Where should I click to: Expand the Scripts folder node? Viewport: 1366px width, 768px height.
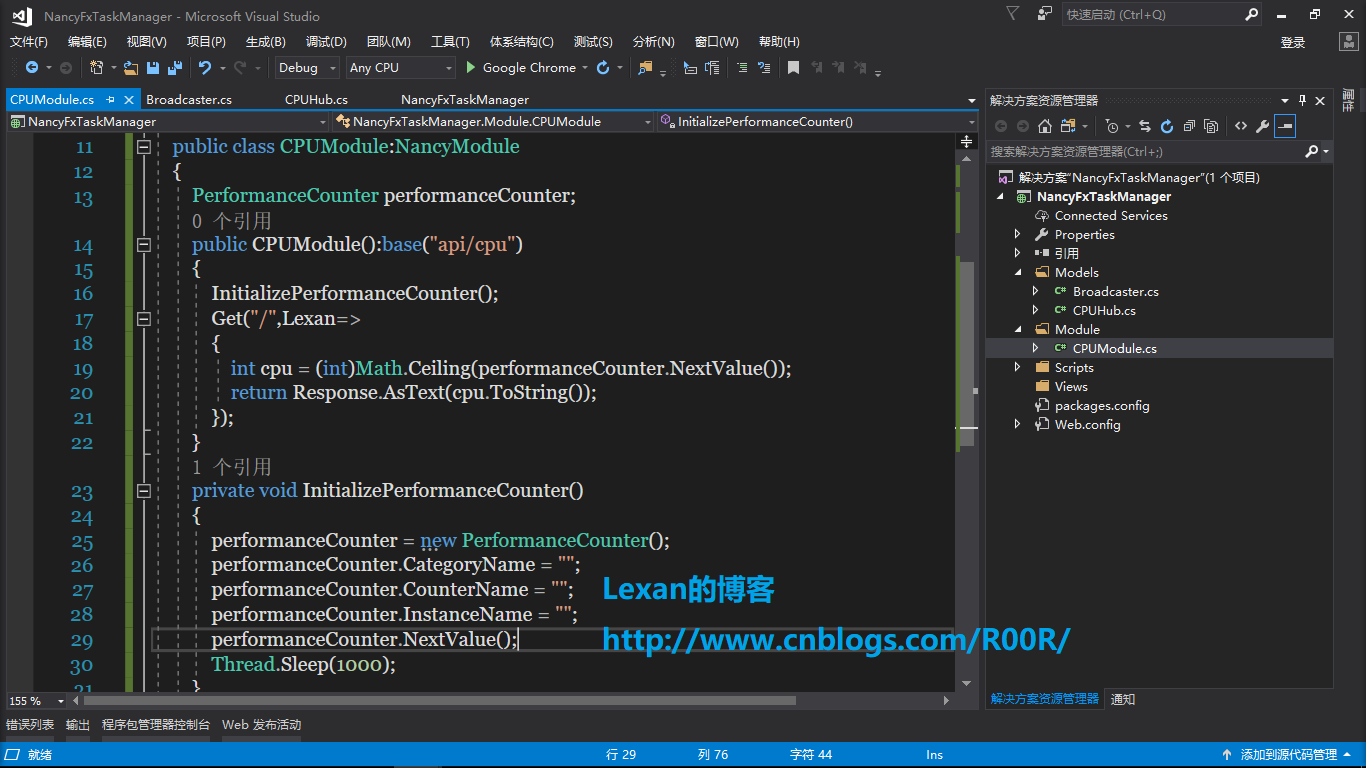tap(1018, 367)
